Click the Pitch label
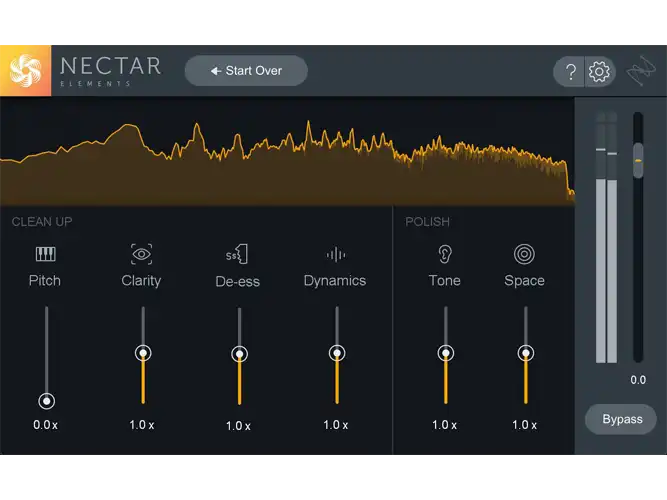 [x=45, y=281]
